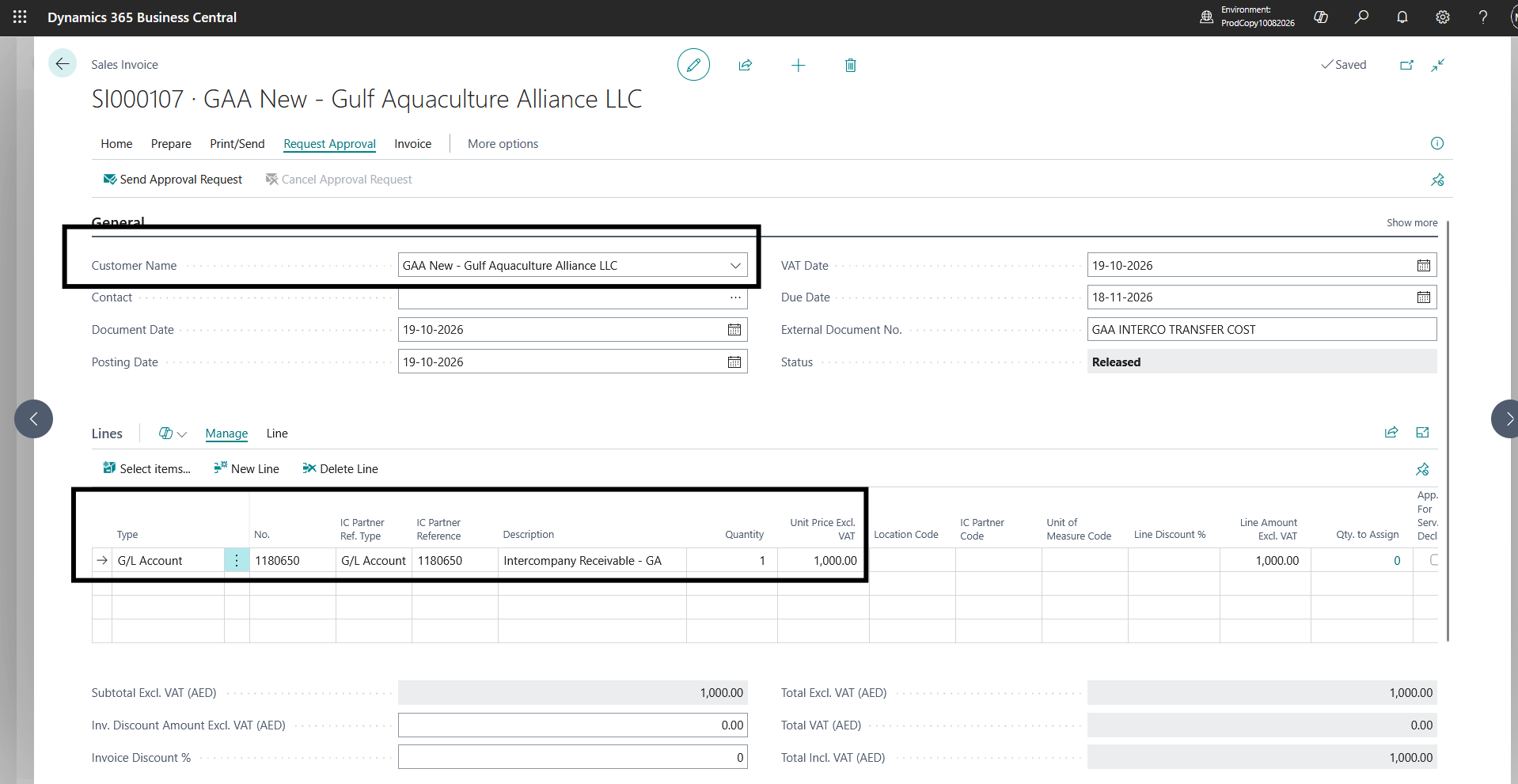This screenshot has height=784, width=1518.
Task: Click More options
Action: tap(503, 144)
